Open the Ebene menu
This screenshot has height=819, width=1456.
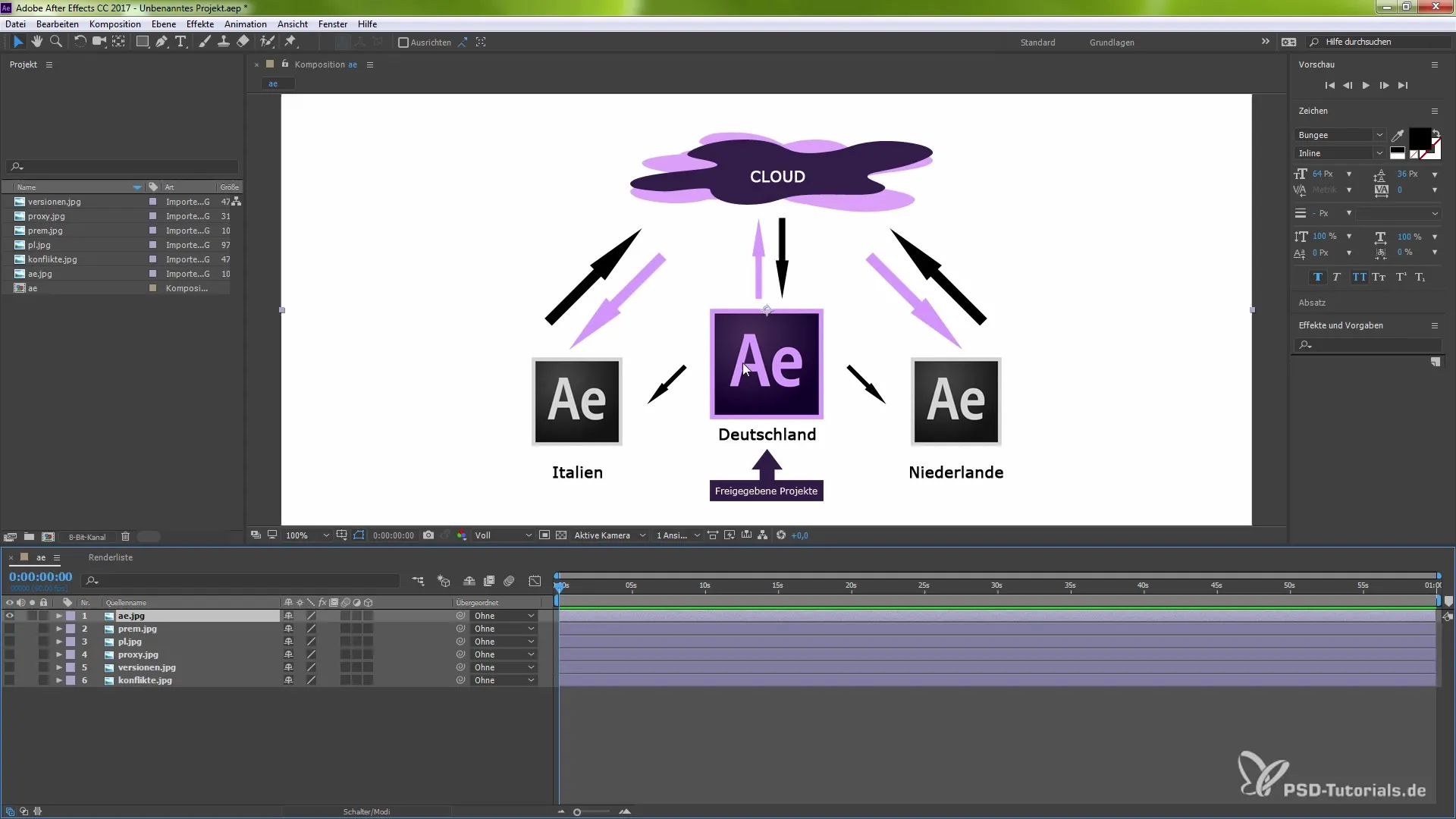[164, 24]
